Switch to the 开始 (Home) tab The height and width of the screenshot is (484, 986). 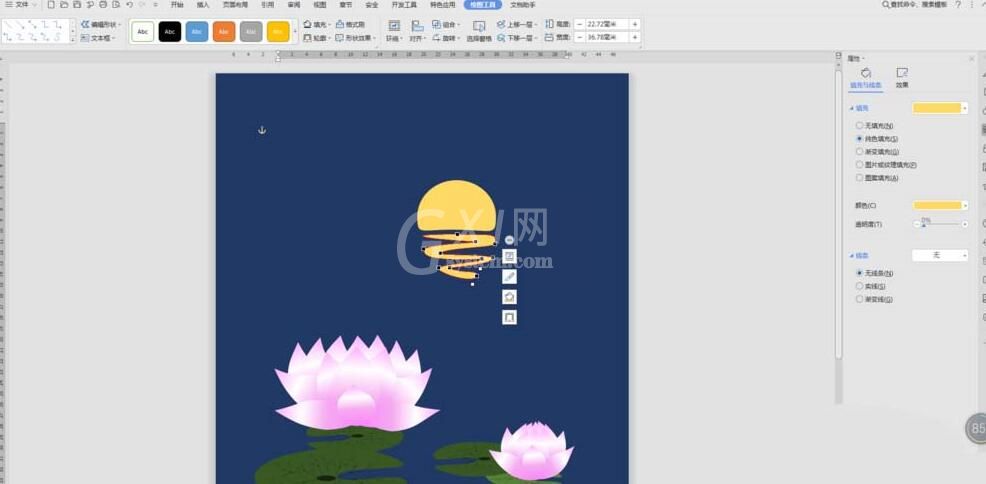(177, 4)
